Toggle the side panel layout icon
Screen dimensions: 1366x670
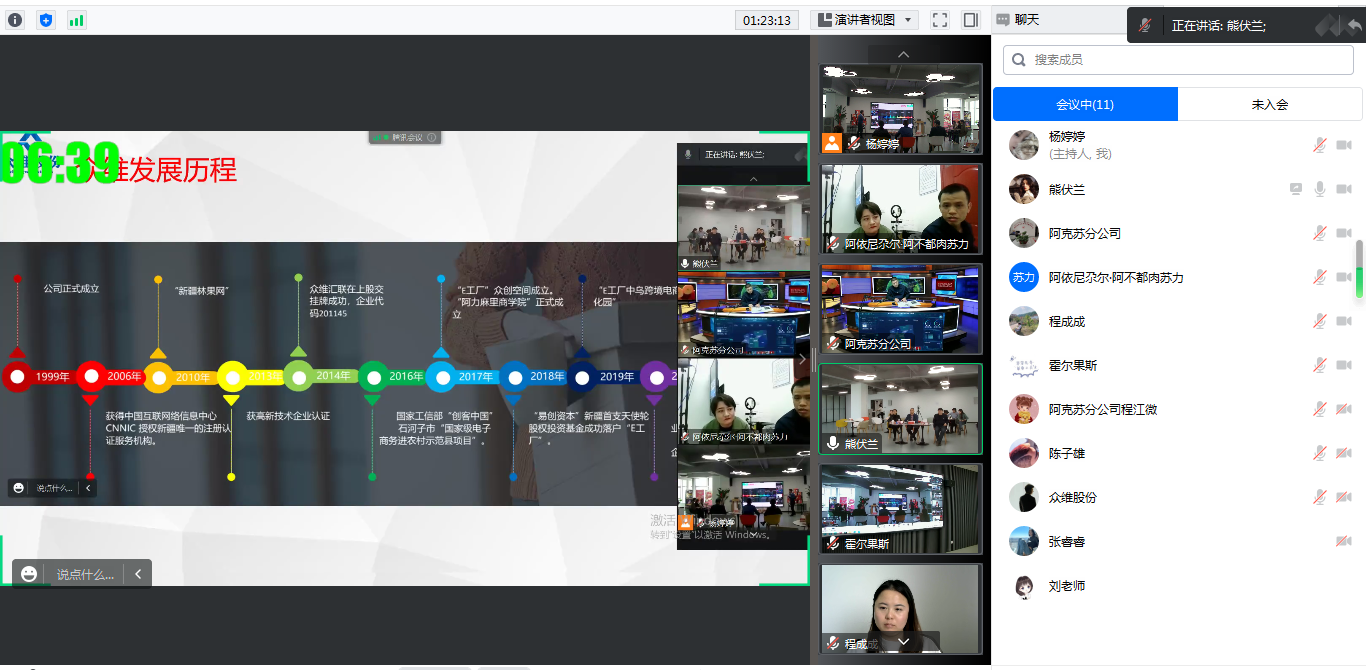(x=970, y=20)
